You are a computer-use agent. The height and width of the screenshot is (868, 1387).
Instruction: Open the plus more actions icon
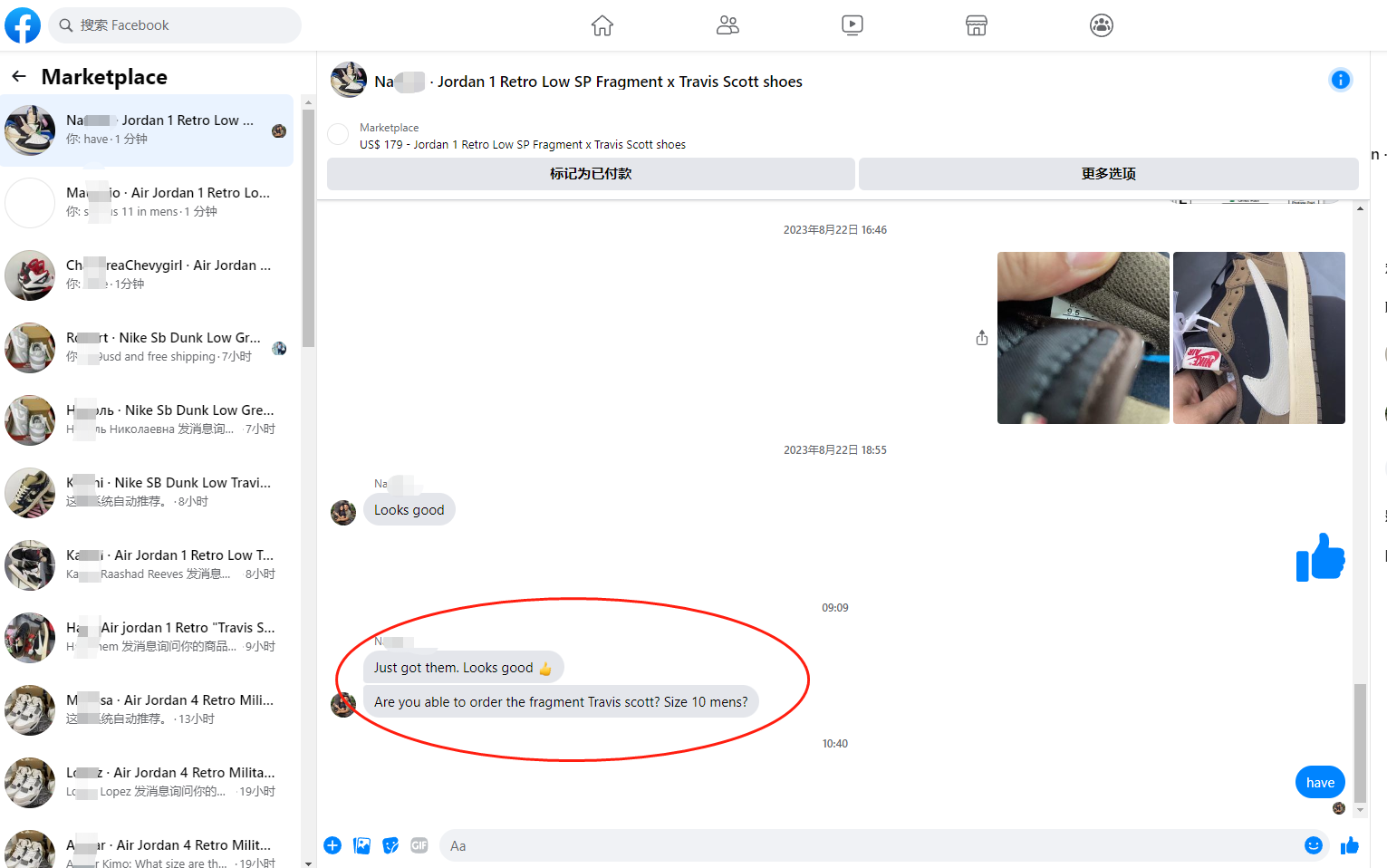pos(332,845)
